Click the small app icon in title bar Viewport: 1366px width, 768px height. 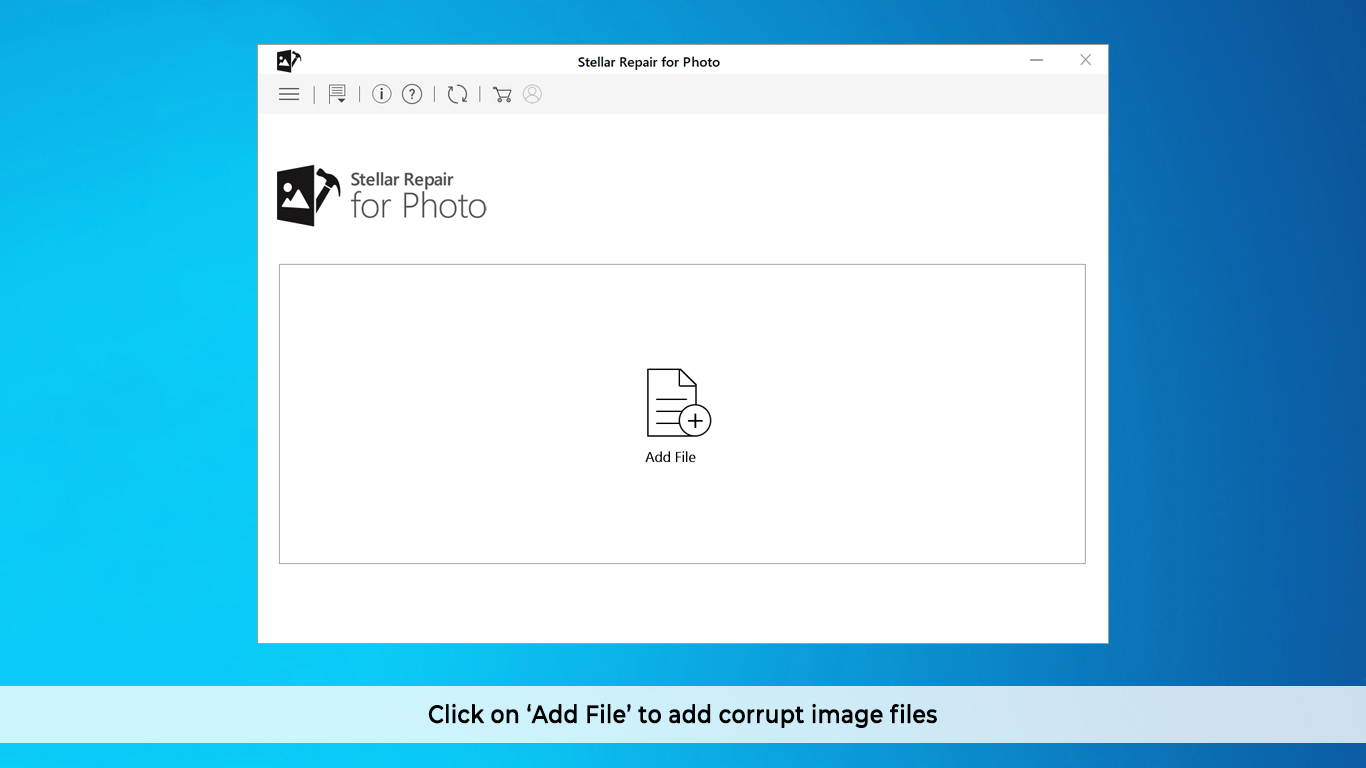click(x=288, y=61)
